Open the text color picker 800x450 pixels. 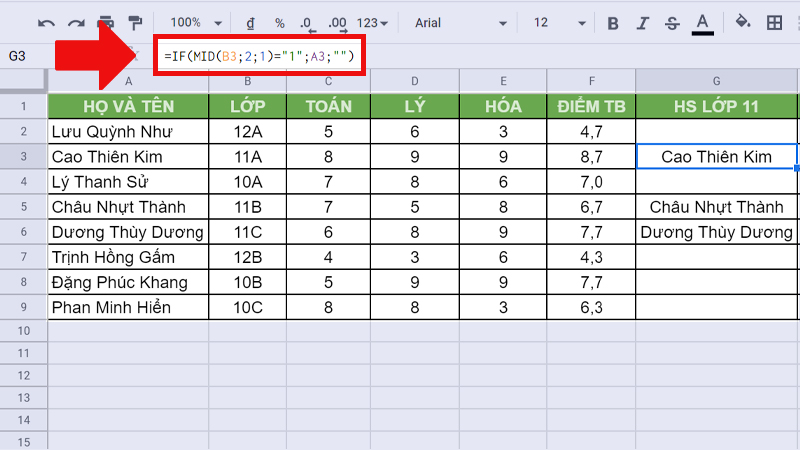703,22
